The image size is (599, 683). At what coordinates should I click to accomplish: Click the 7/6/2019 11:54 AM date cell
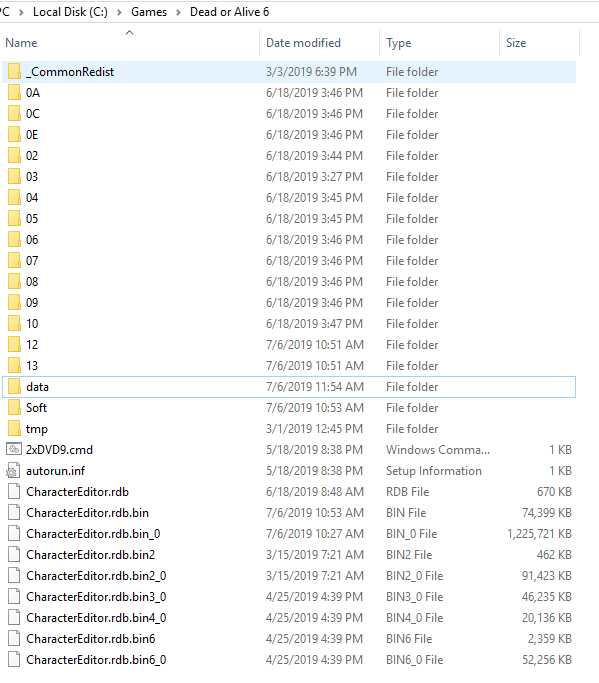315,386
